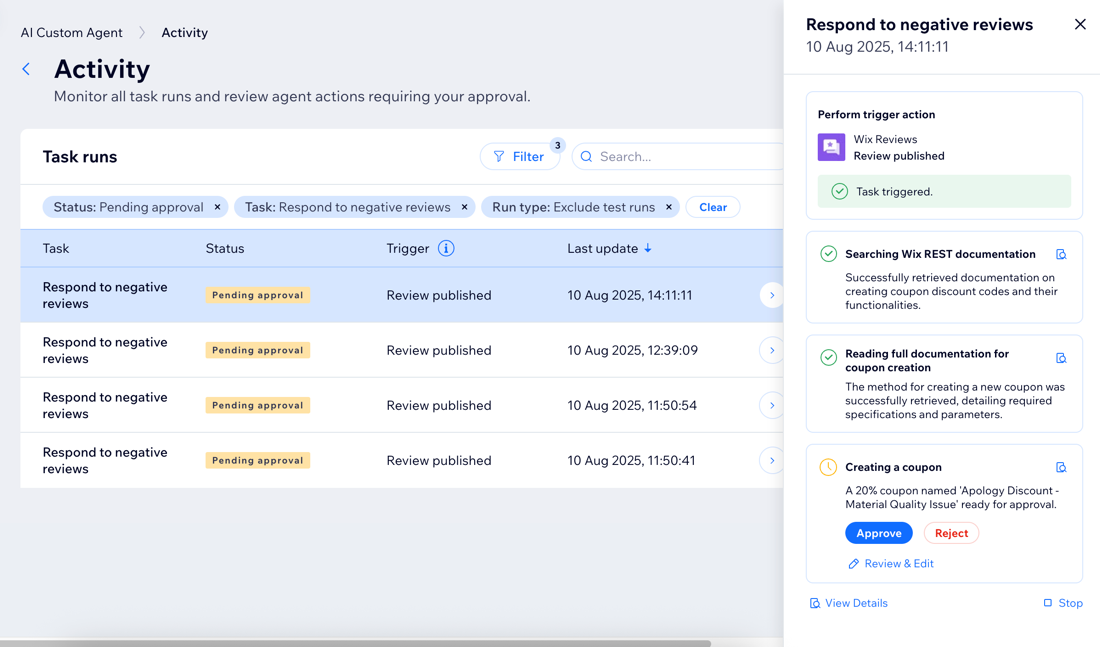Remove the Run type: Exclude test runs filter
The height and width of the screenshot is (647, 1100).
(x=669, y=207)
